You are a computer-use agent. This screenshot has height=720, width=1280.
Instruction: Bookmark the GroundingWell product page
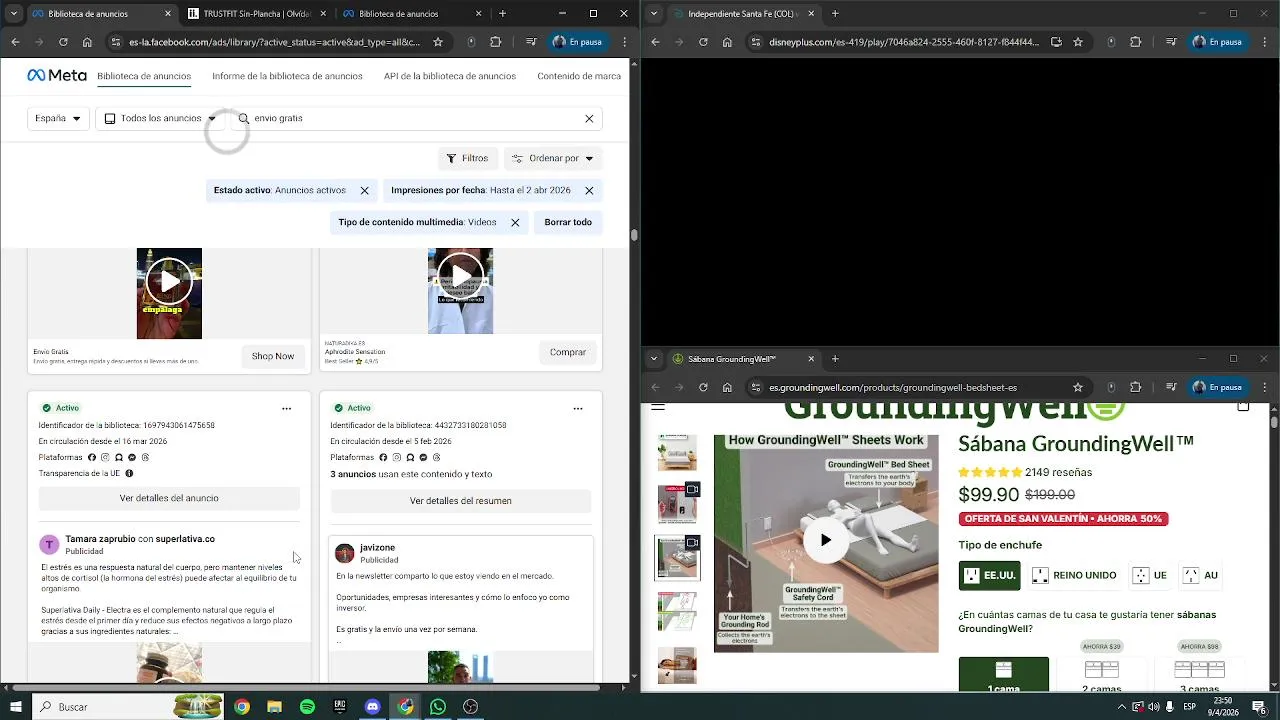pos(1078,387)
